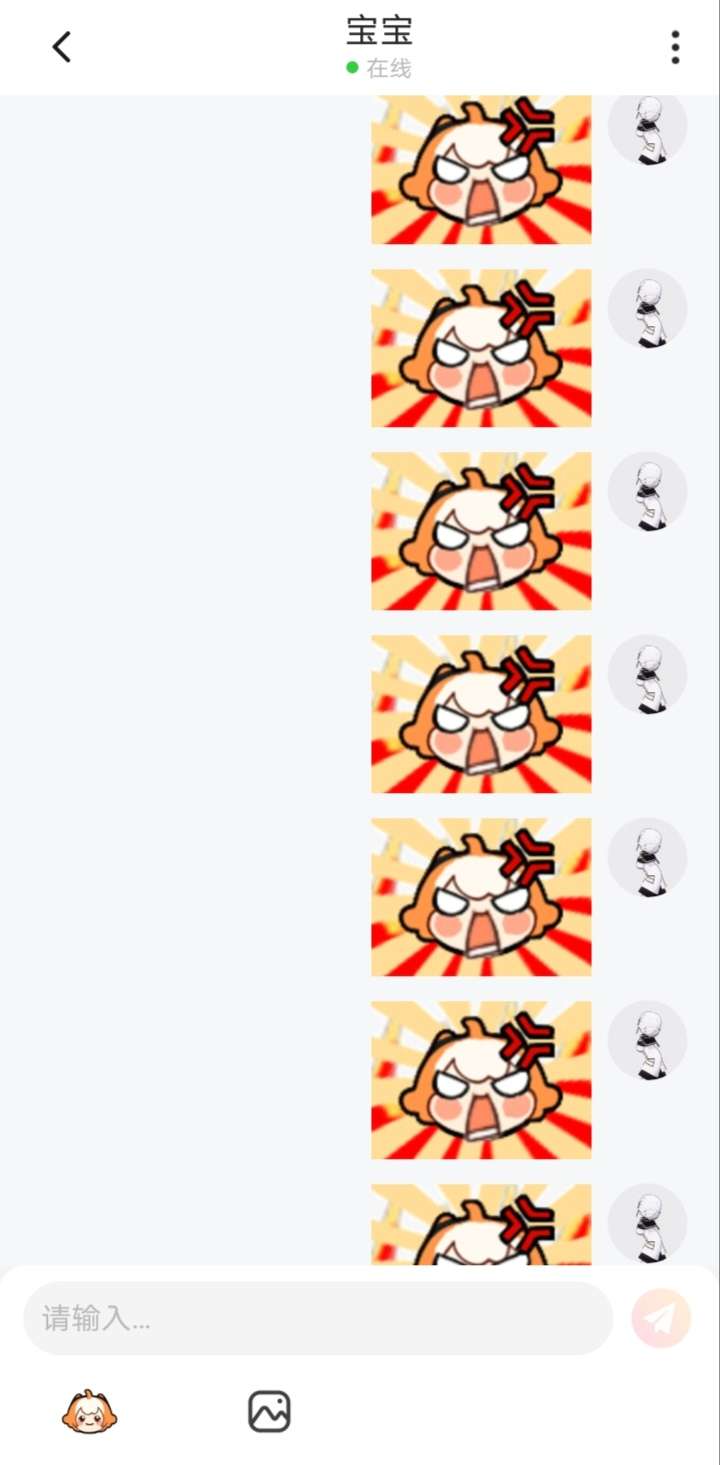
Task: Tap the avatar beside the third sticker
Action: (x=647, y=491)
